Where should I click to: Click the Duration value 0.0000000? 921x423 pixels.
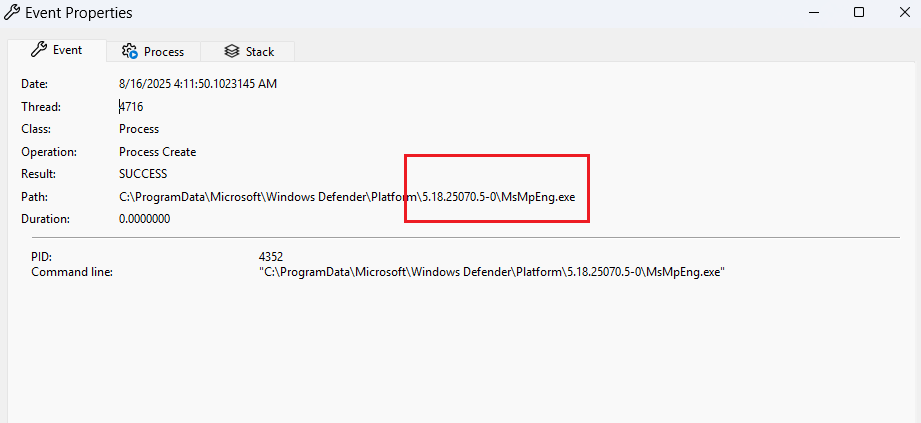pyautogui.click(x=144, y=219)
